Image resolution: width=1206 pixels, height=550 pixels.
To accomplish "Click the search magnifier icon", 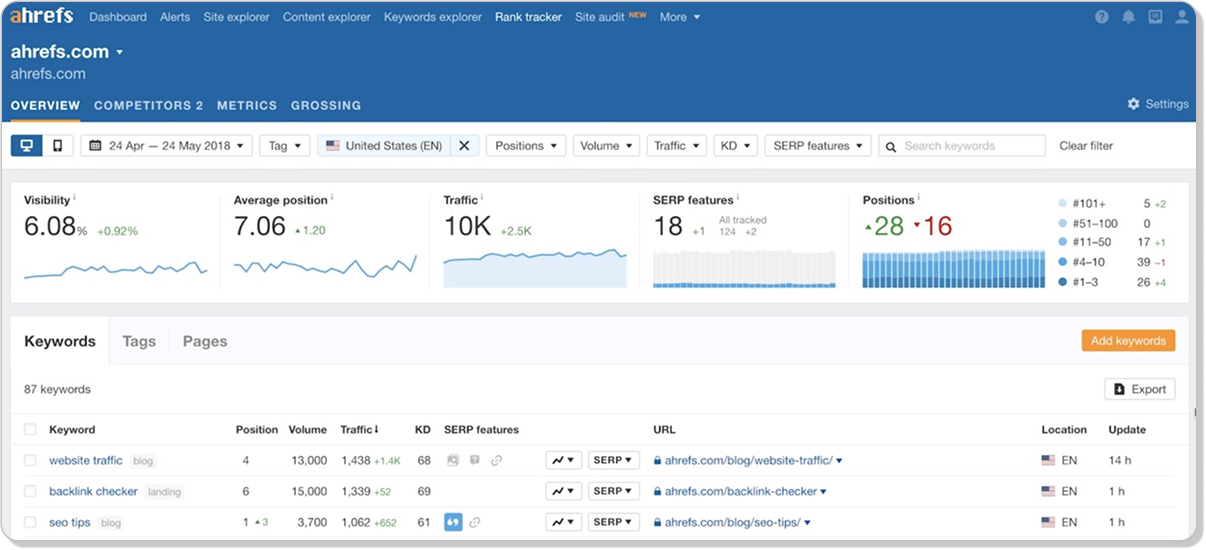I will (x=890, y=146).
